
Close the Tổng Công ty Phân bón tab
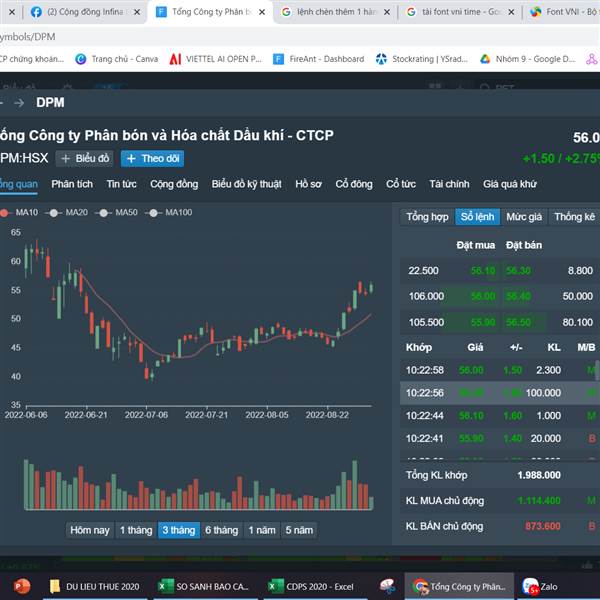click(262, 12)
